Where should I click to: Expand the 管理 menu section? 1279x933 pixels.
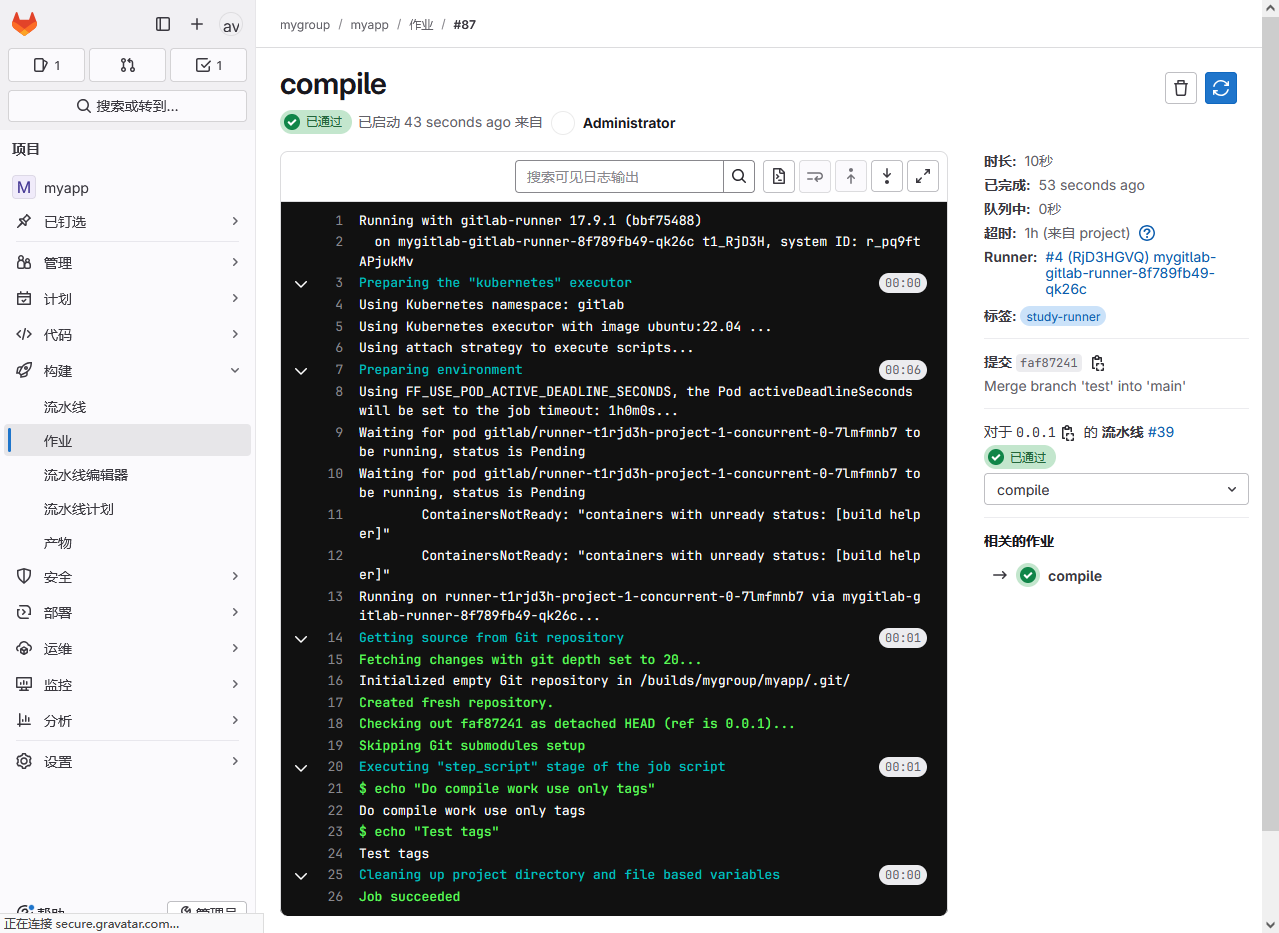coord(127,263)
